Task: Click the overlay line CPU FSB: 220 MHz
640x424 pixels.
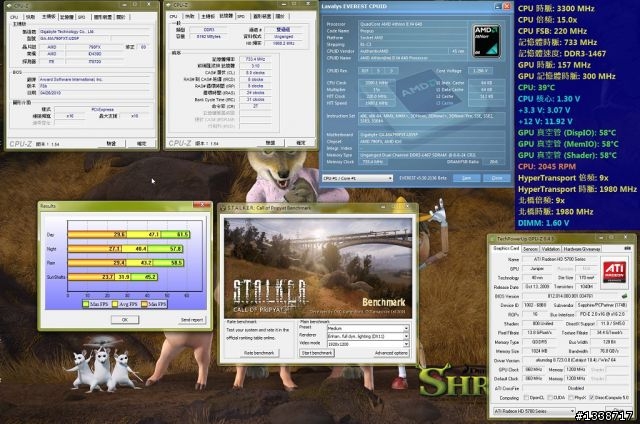Action: click(x=552, y=31)
